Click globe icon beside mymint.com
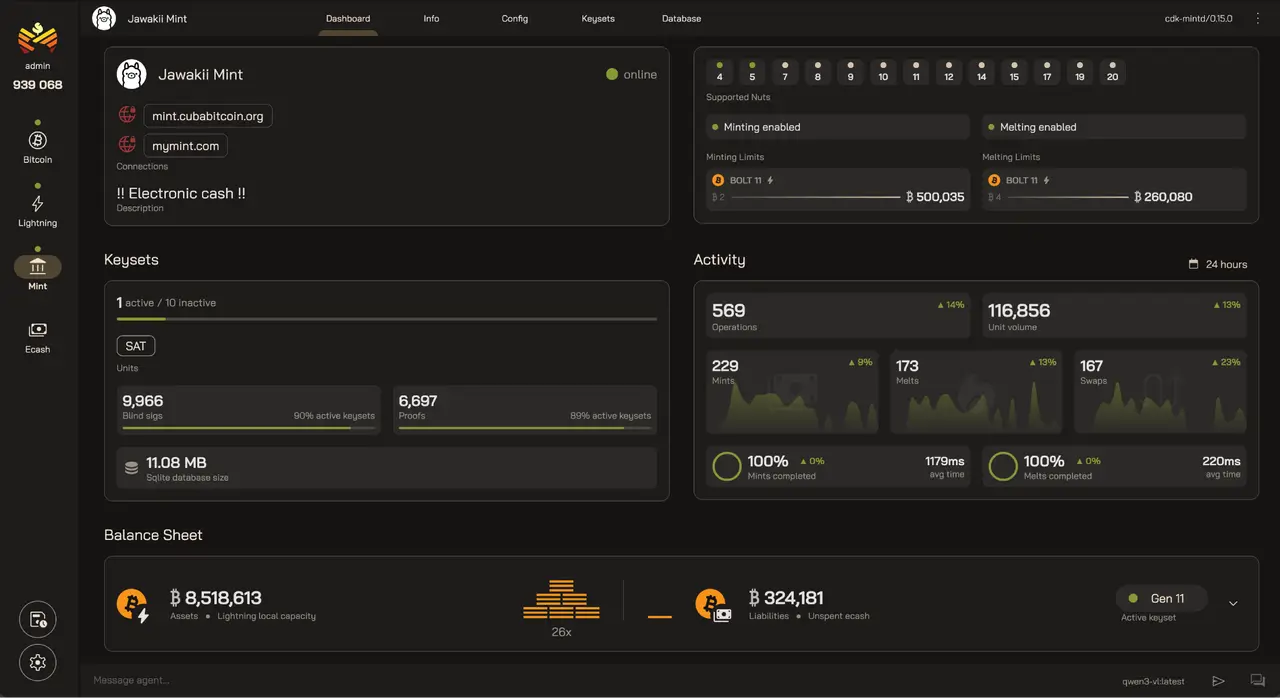This screenshot has width=1280, height=698. coord(127,145)
